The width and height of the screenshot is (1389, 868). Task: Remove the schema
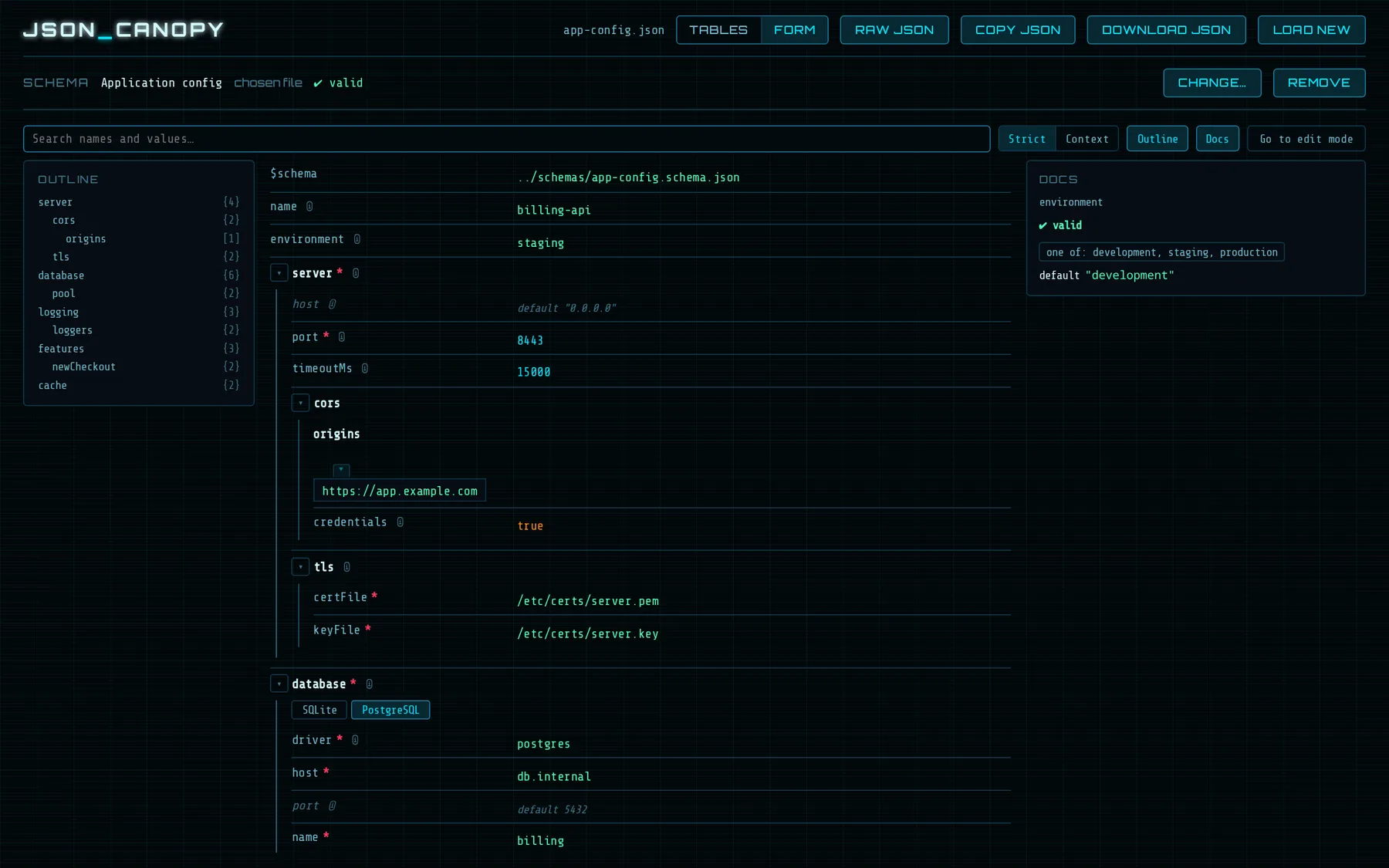pyautogui.click(x=1320, y=83)
